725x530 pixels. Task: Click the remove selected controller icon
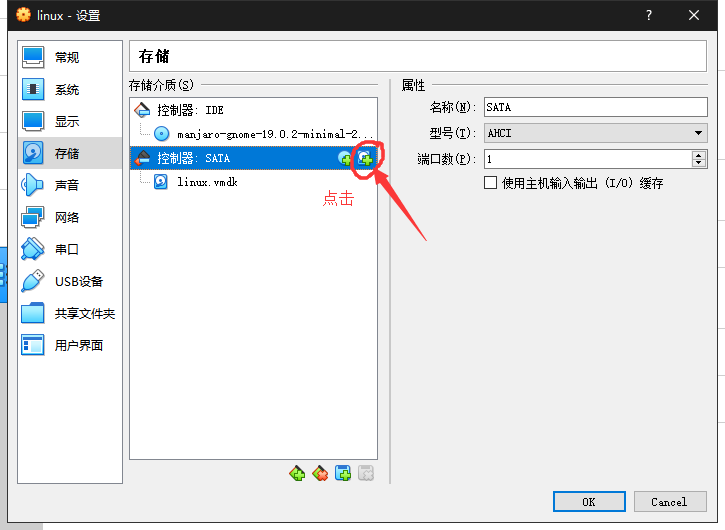[x=320, y=474]
